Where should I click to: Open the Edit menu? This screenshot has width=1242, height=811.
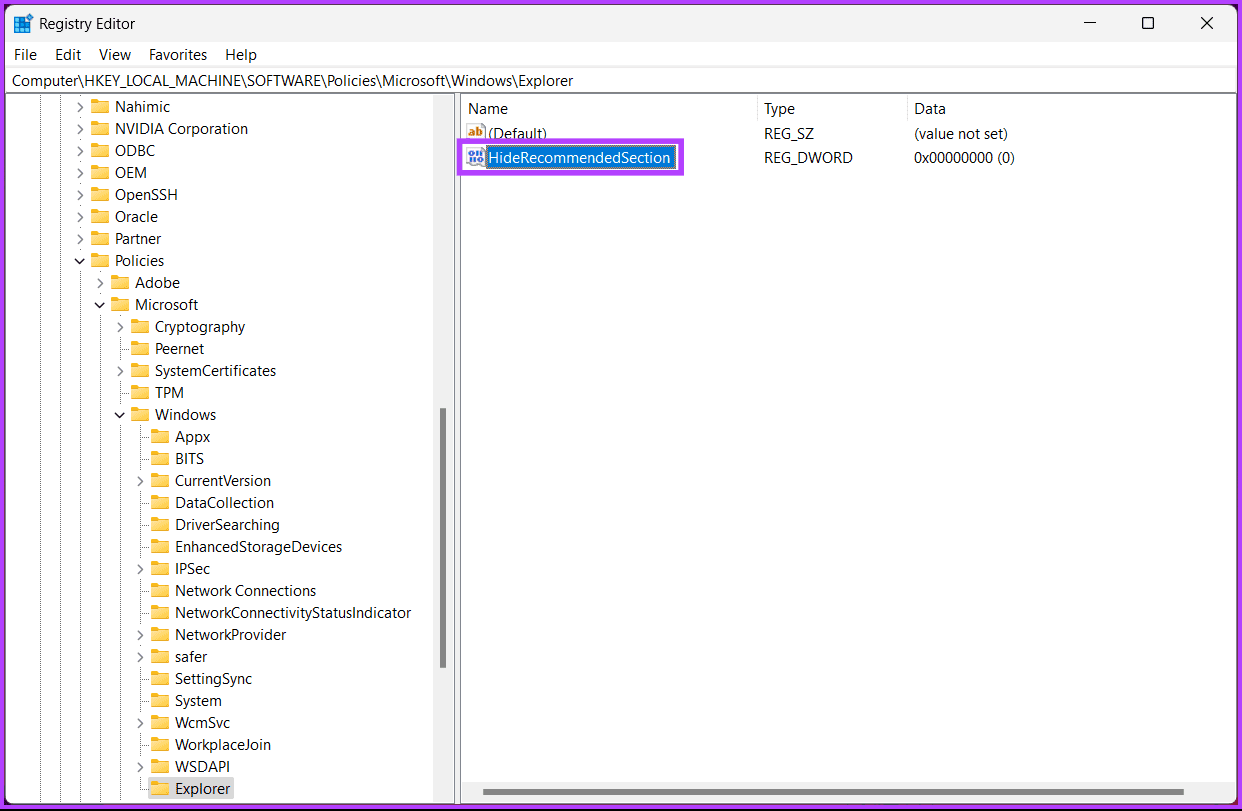click(x=68, y=55)
